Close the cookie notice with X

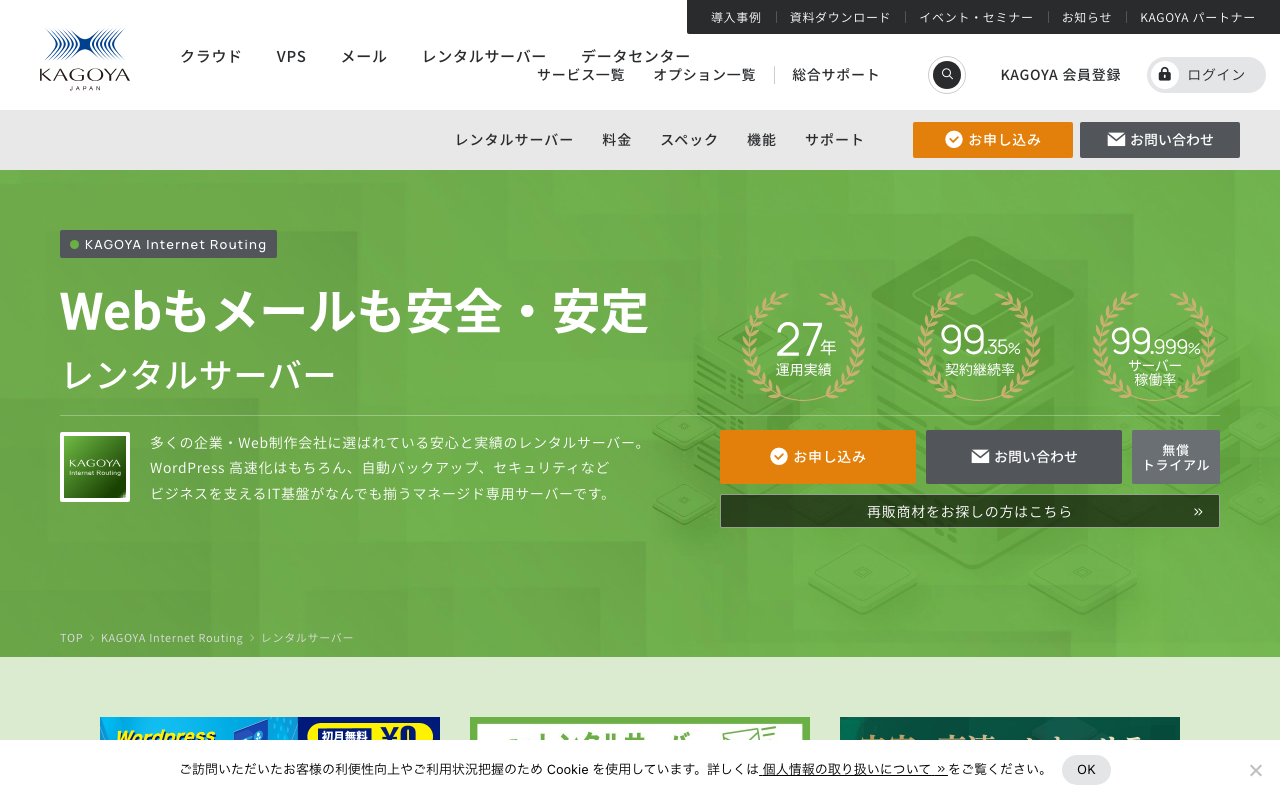(1256, 770)
